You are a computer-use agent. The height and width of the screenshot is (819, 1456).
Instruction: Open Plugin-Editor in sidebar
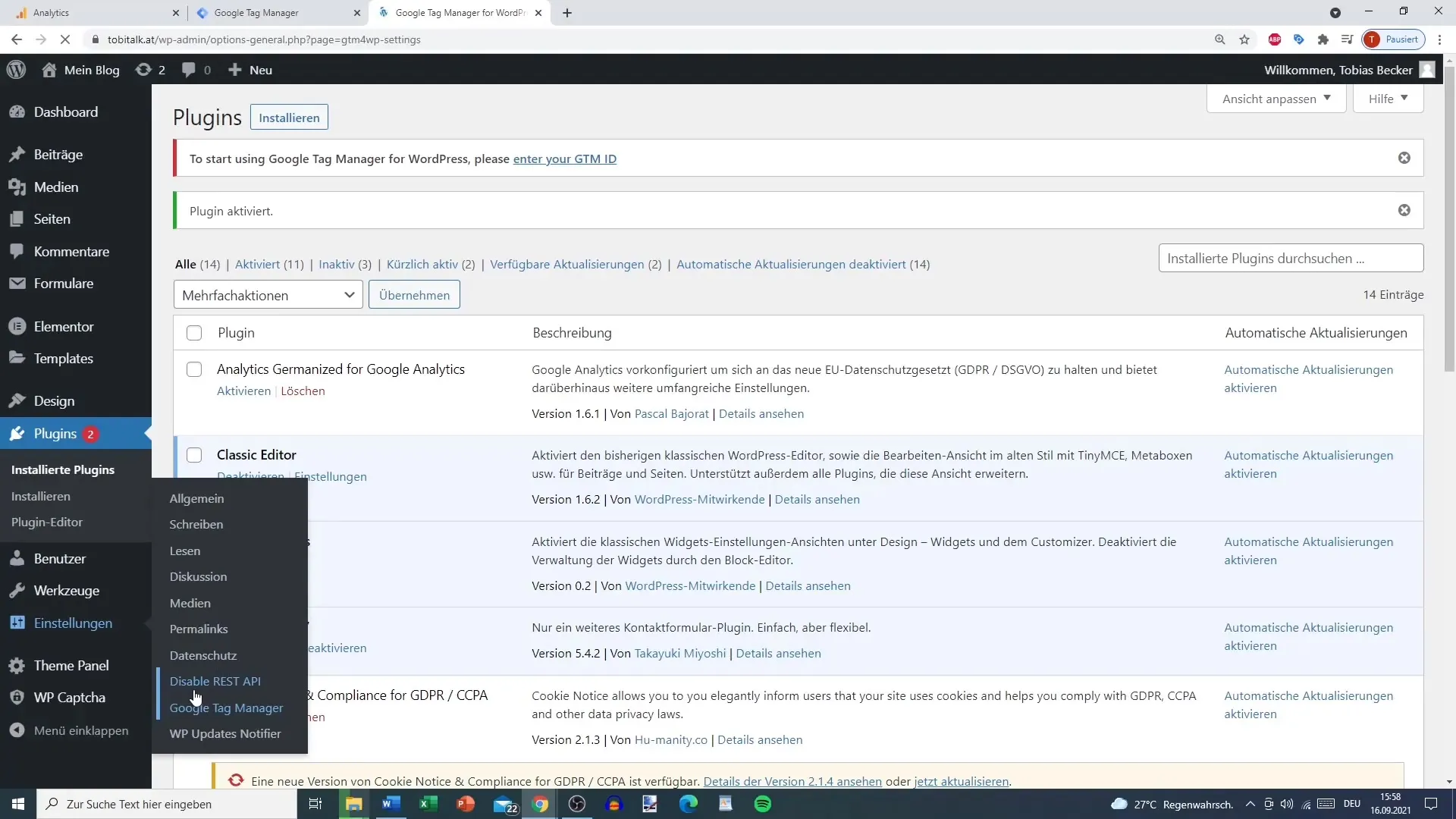coord(47,522)
